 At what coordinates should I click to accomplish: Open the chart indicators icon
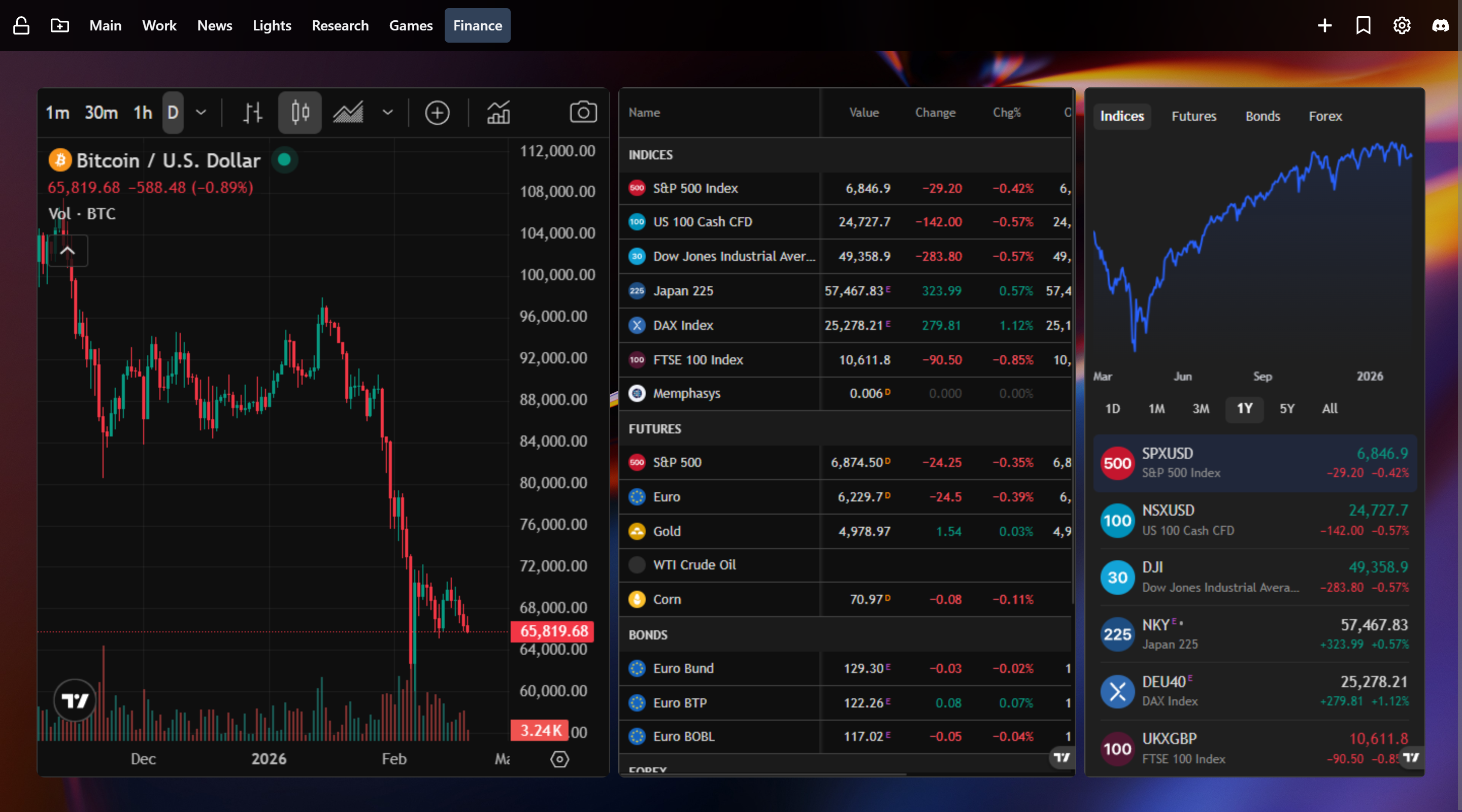[499, 112]
